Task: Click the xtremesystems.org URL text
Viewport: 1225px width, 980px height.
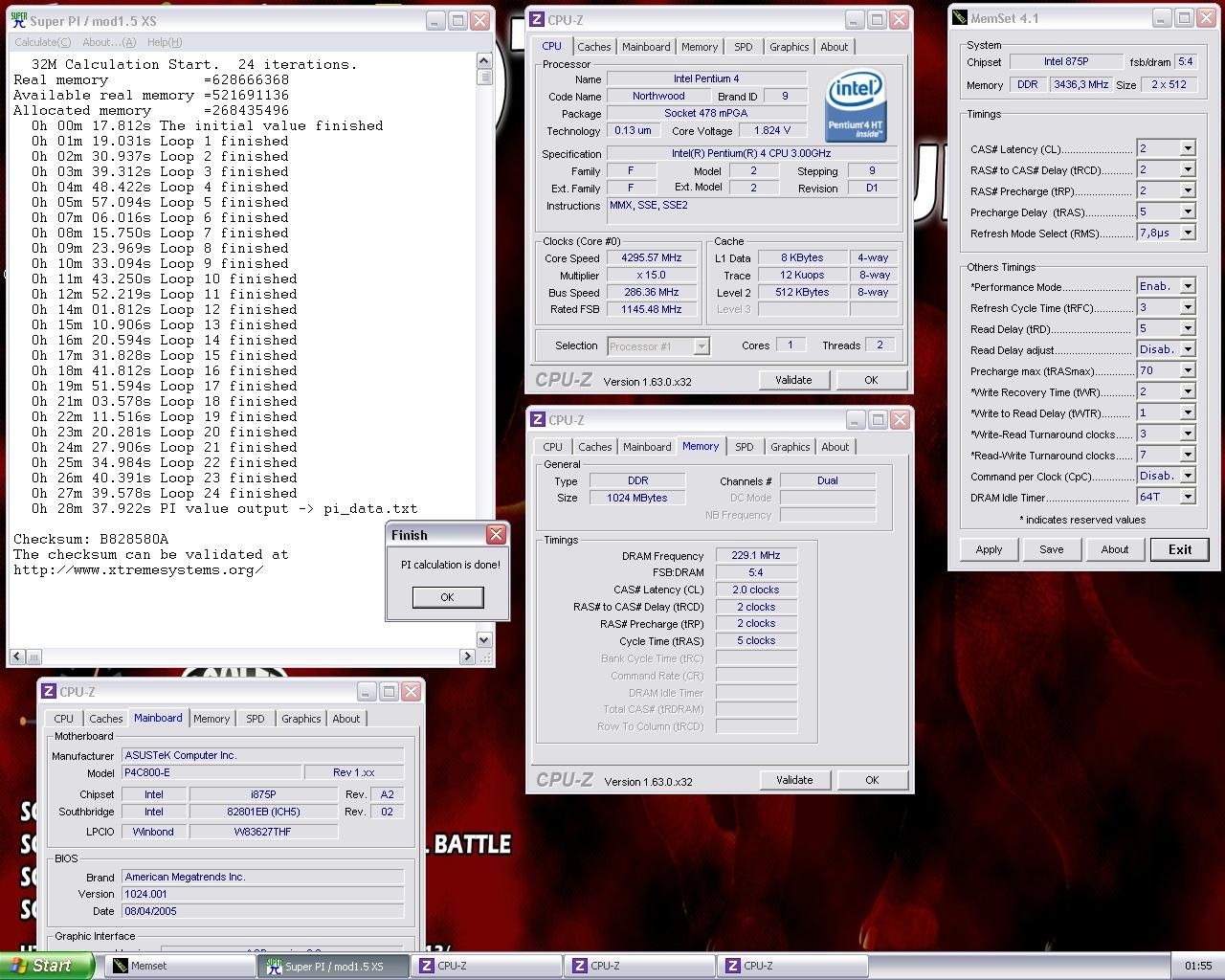Action: [139, 569]
